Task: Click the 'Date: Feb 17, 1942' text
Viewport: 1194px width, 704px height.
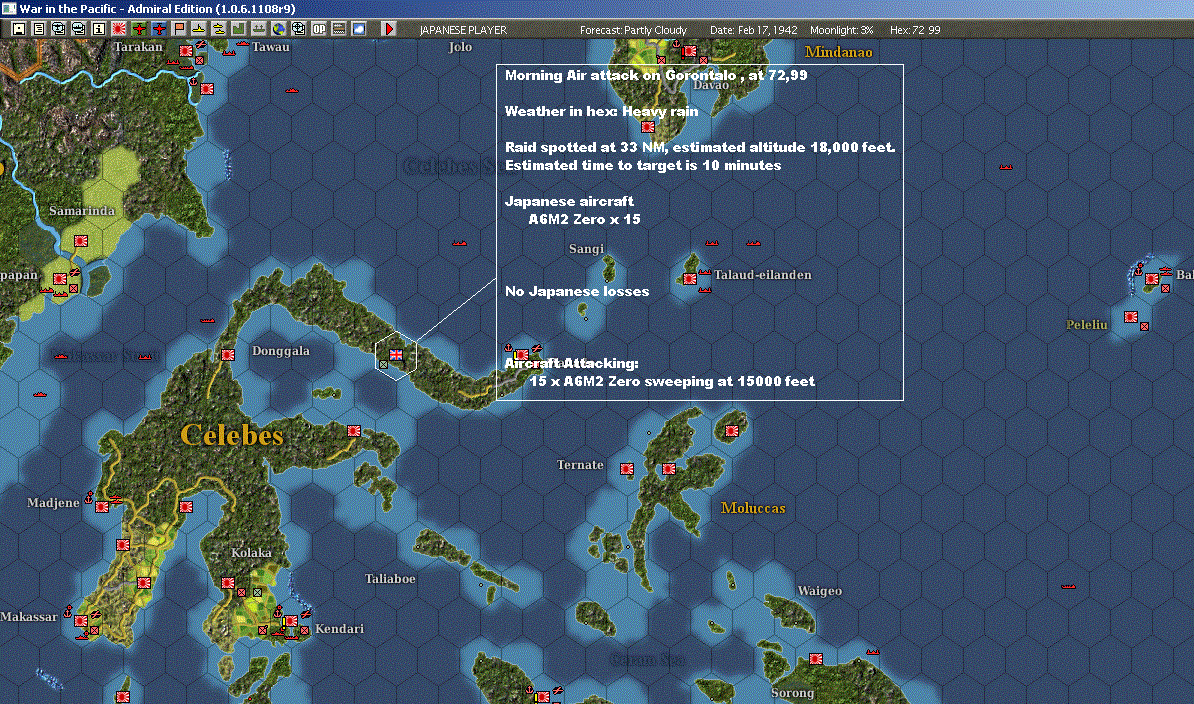Action: tap(754, 30)
